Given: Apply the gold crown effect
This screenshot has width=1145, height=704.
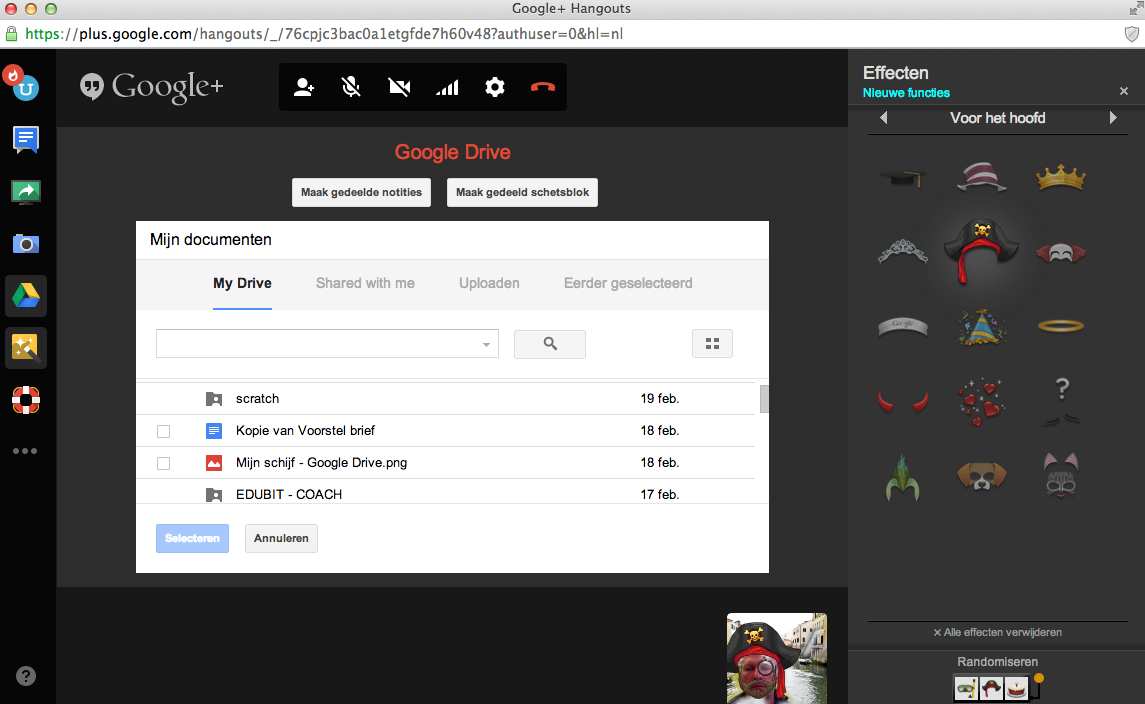Looking at the screenshot, I should click(x=1060, y=177).
